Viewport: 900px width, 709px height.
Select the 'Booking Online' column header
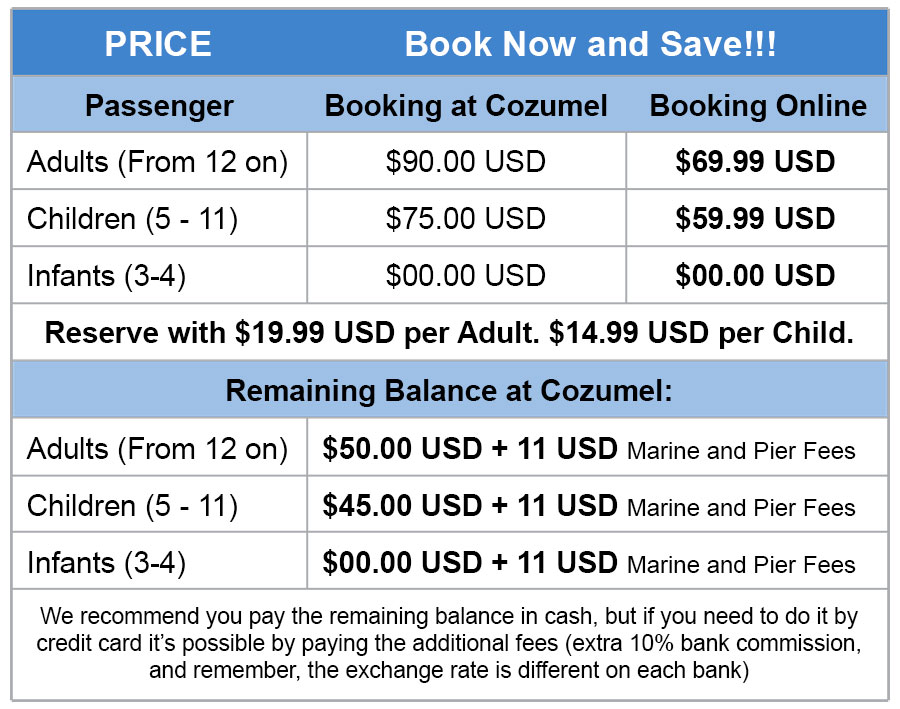click(x=758, y=106)
